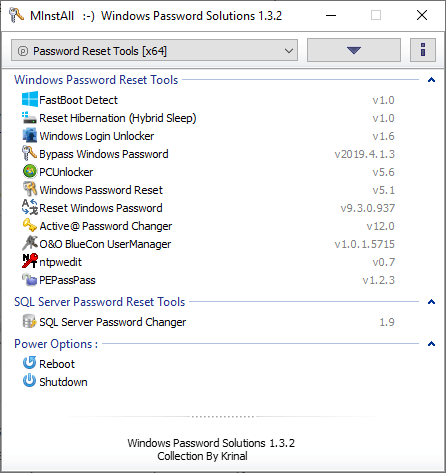The height and width of the screenshot is (473, 446).
Task: Click the FastBoot Detect Windows logo icon
Action: coord(30,100)
